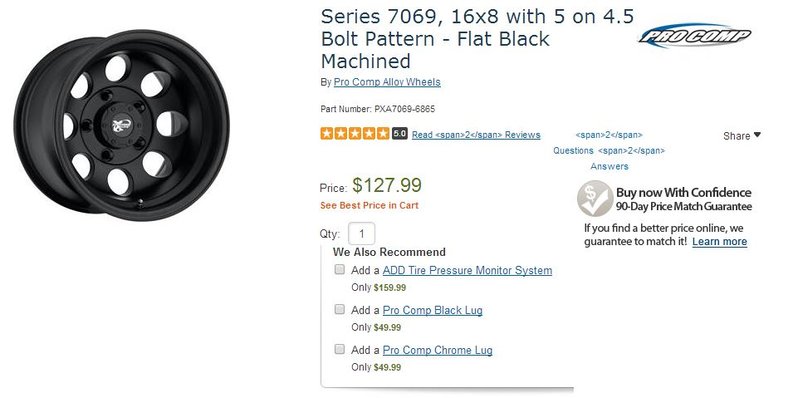This screenshot has width=798, height=398.
Task: Click the Answers link
Action: tap(609, 166)
